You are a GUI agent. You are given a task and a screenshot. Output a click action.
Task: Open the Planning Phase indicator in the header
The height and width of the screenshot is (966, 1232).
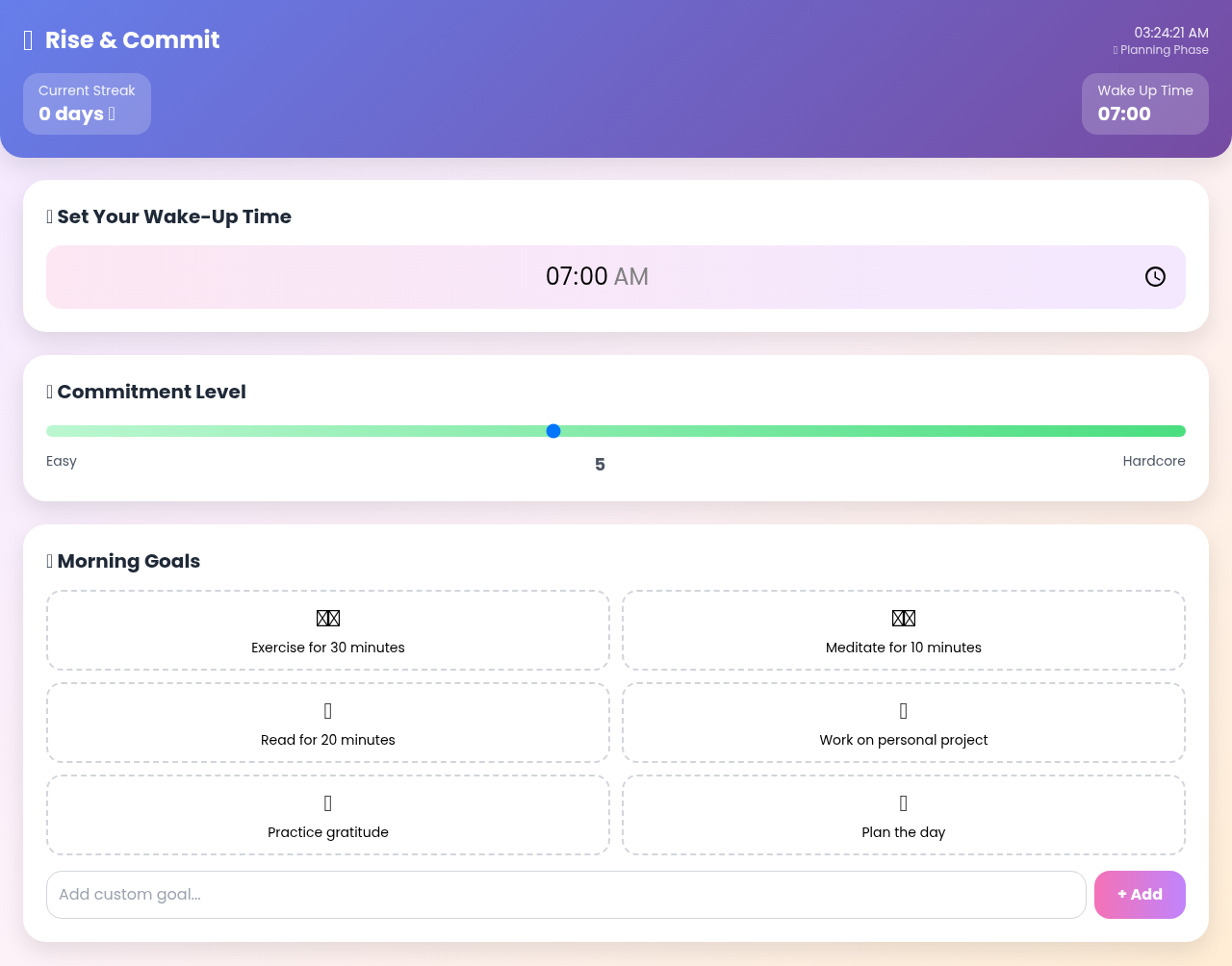(x=1161, y=49)
